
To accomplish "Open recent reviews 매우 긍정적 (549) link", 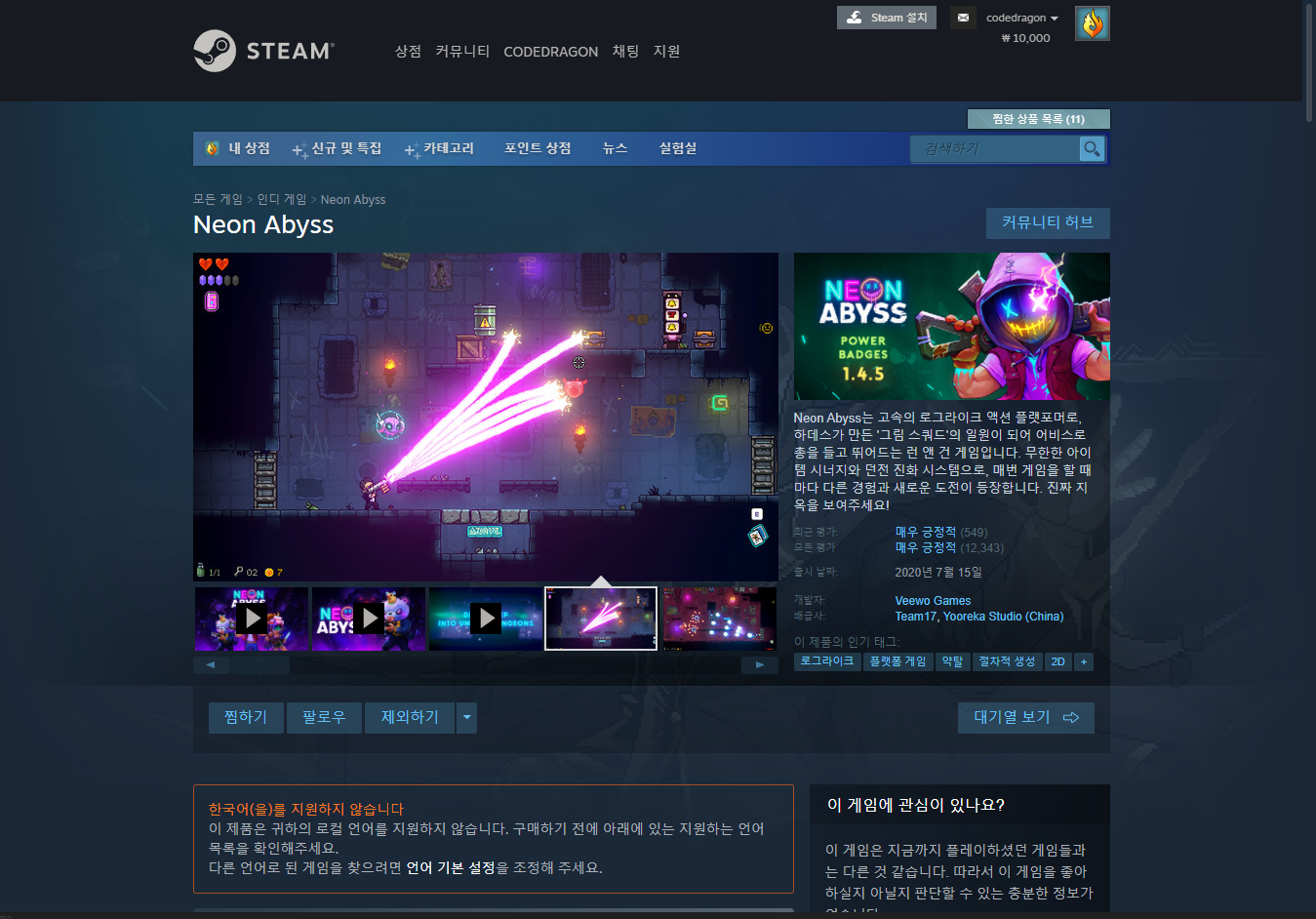I will point(941,532).
